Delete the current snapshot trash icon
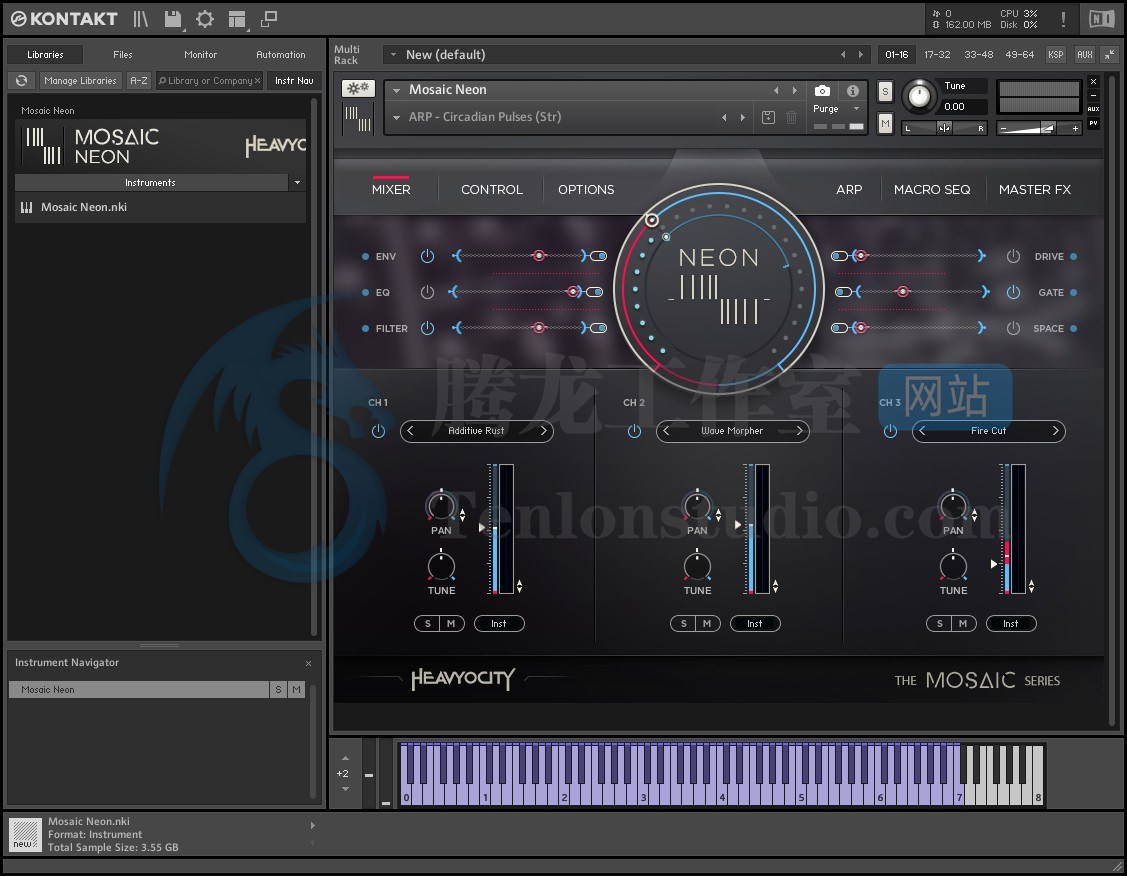Viewport: 1127px width, 876px height. coord(791,117)
